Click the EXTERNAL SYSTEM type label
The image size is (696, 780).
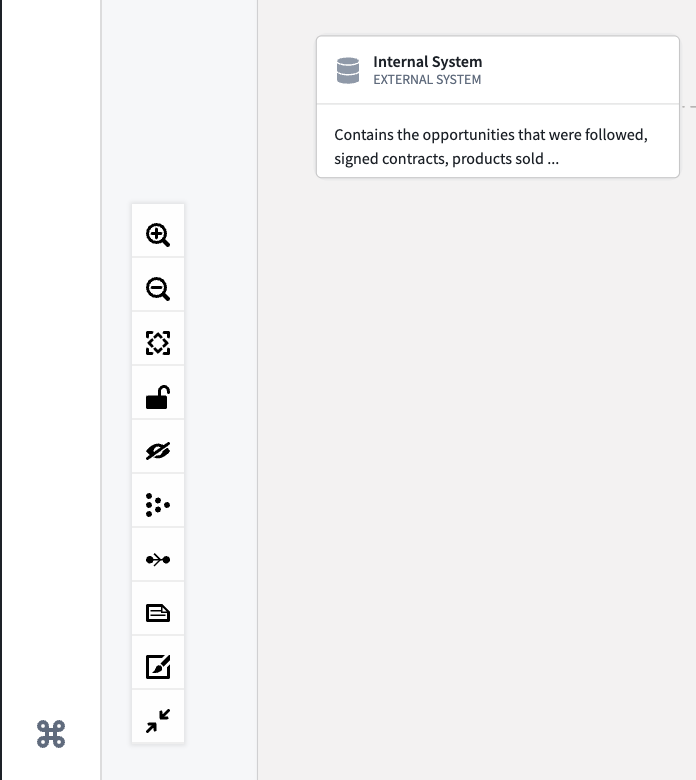click(427, 80)
